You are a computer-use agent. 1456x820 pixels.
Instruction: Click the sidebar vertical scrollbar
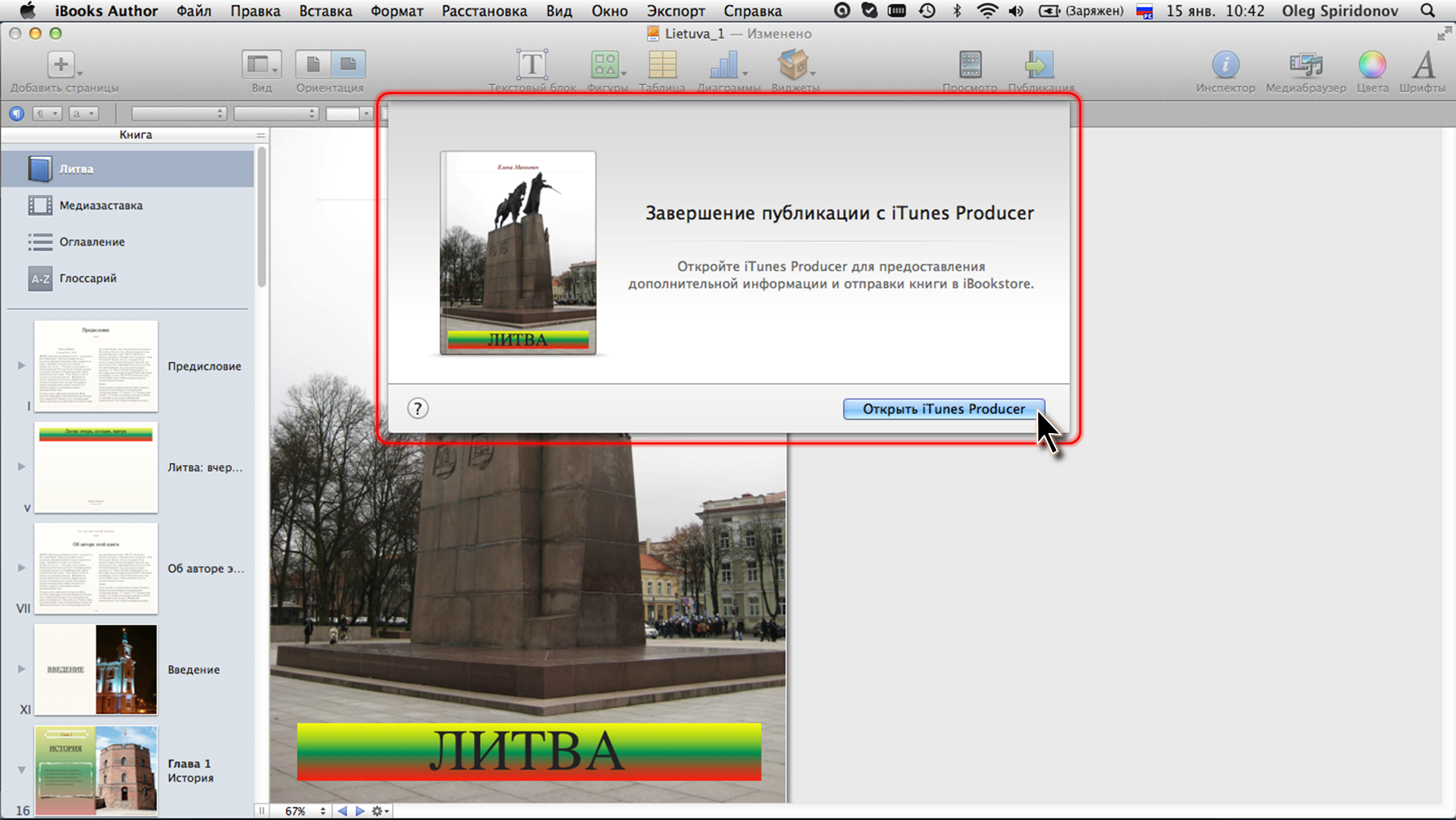click(262, 217)
